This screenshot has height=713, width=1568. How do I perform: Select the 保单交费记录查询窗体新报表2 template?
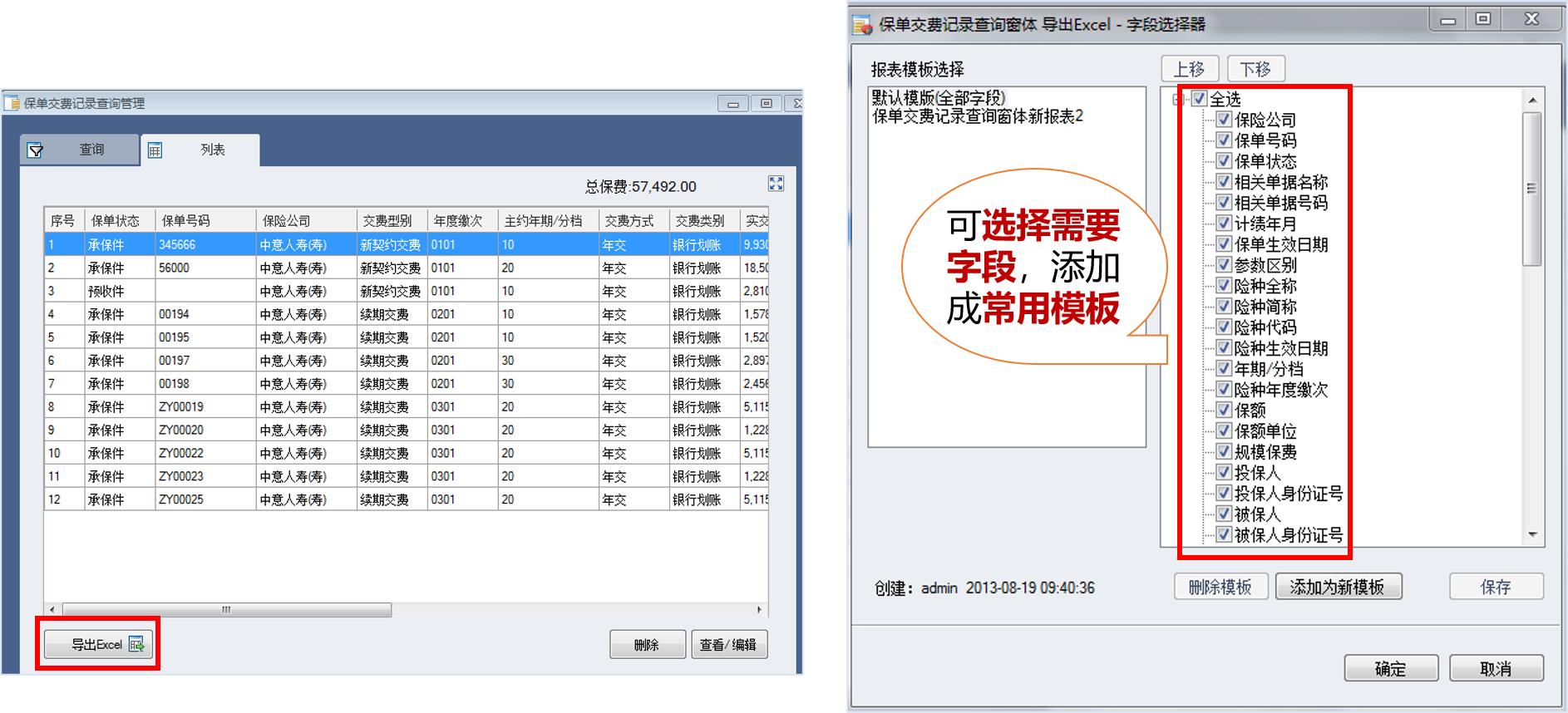coord(977,117)
